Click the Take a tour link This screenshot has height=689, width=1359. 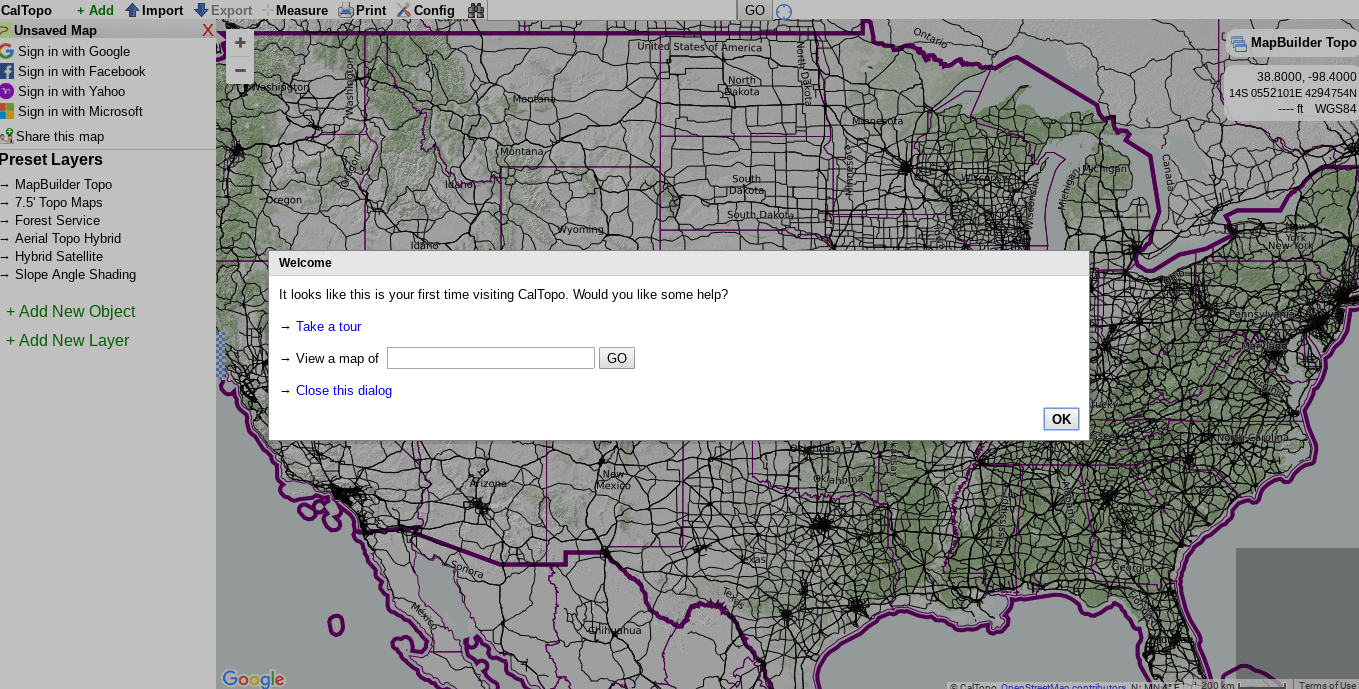pyautogui.click(x=328, y=326)
